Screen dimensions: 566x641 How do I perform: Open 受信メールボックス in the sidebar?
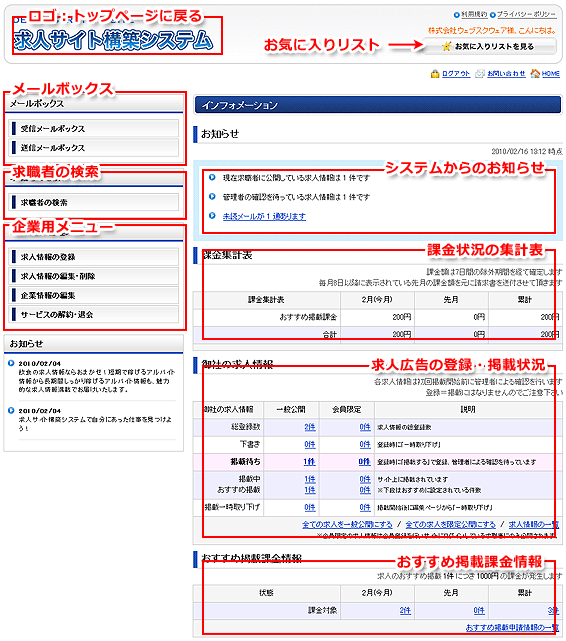(x=94, y=128)
